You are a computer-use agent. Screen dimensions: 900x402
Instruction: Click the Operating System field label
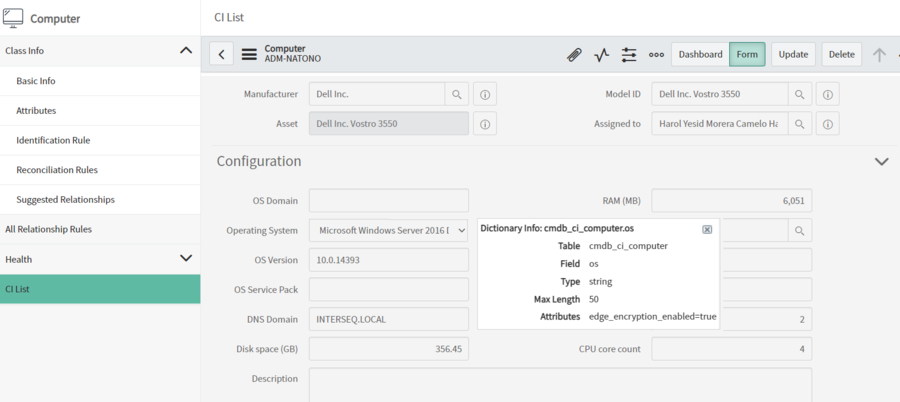coord(262,231)
